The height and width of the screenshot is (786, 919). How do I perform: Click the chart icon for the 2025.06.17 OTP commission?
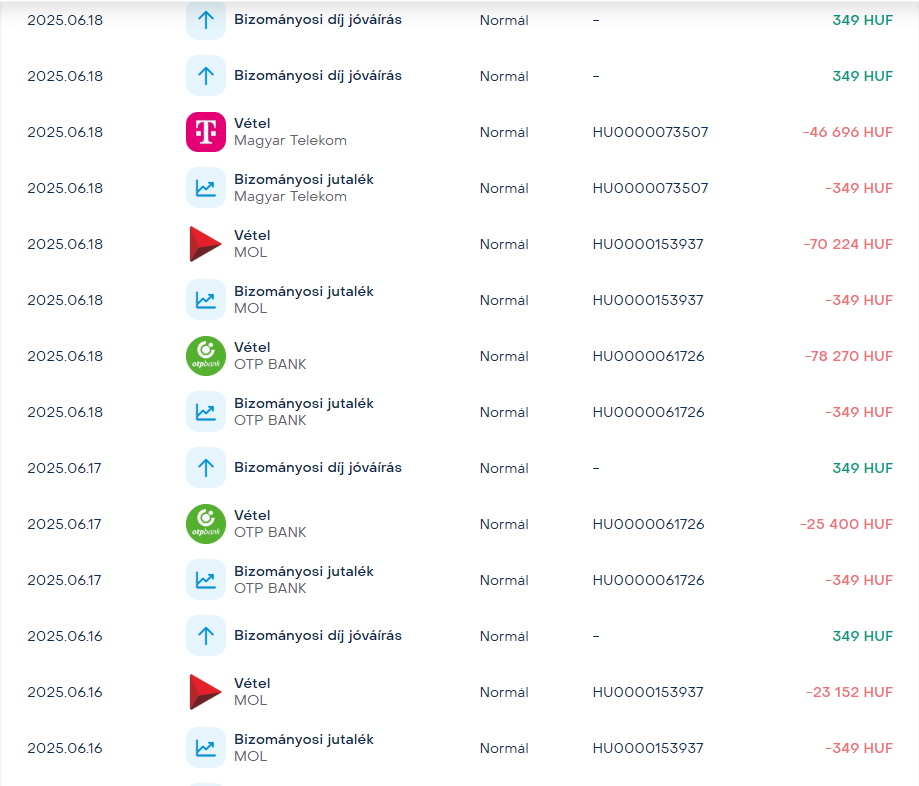[206, 580]
